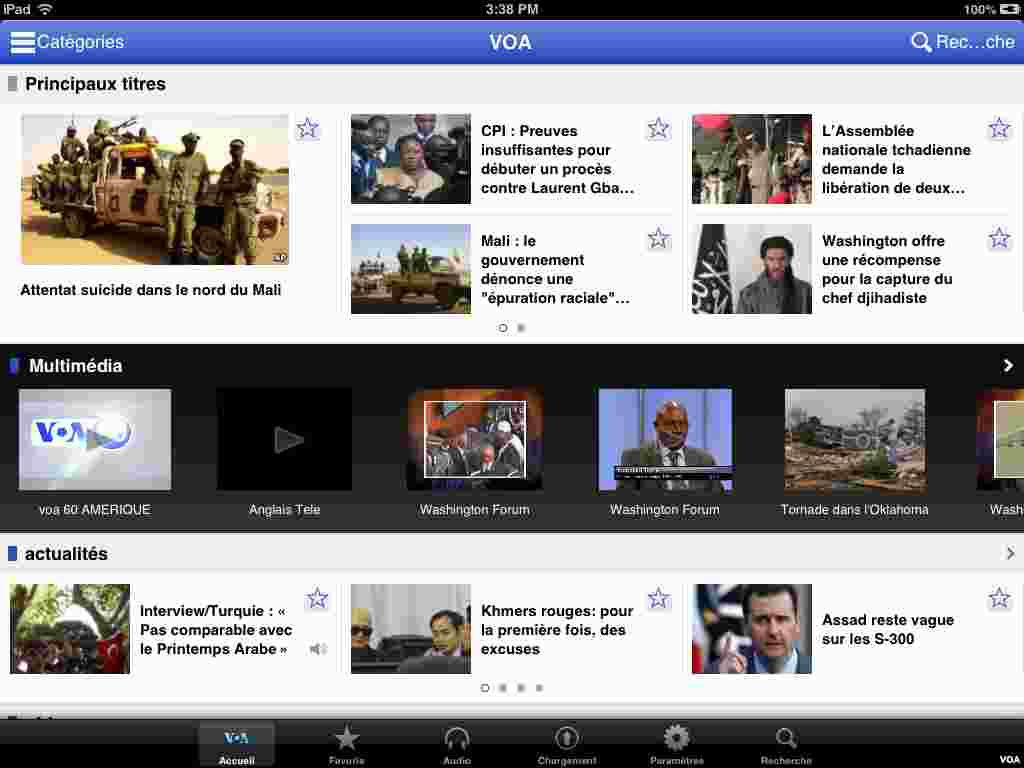This screenshot has width=1024, height=768.
Task: Tap the Wi-Fi status icon
Action: pyautogui.click(x=45, y=9)
